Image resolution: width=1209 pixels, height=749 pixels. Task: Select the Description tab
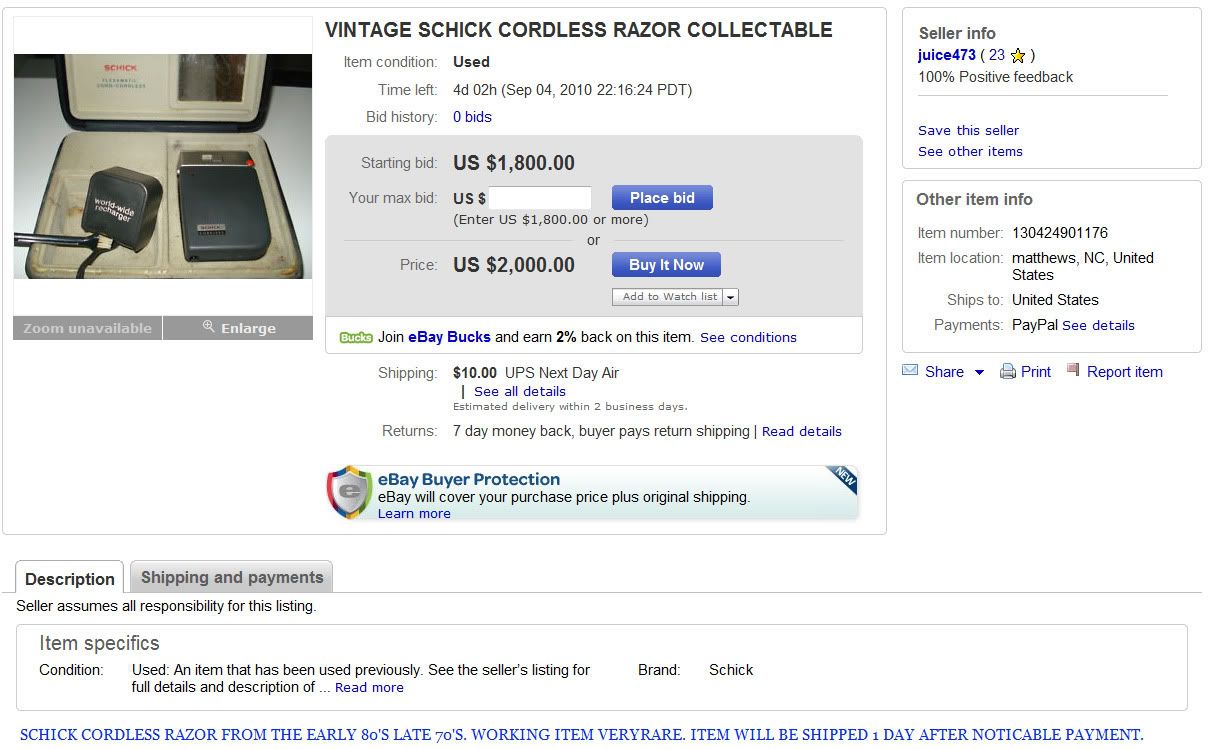70,579
